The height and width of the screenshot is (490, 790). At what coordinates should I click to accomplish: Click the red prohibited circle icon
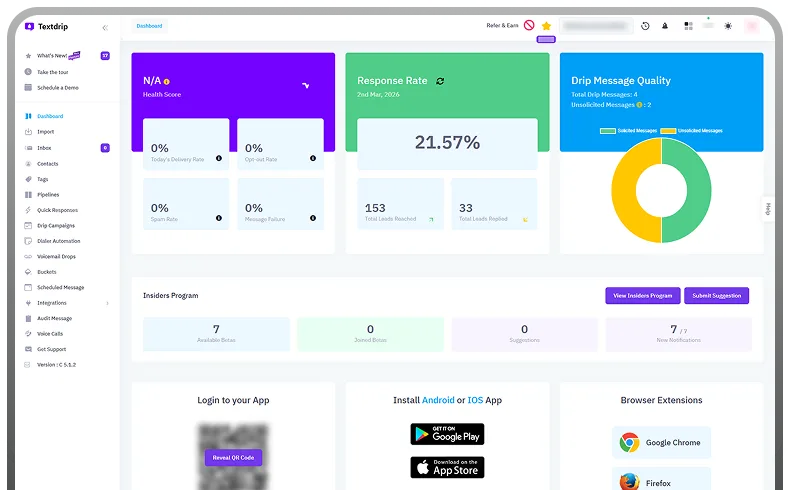(x=529, y=25)
